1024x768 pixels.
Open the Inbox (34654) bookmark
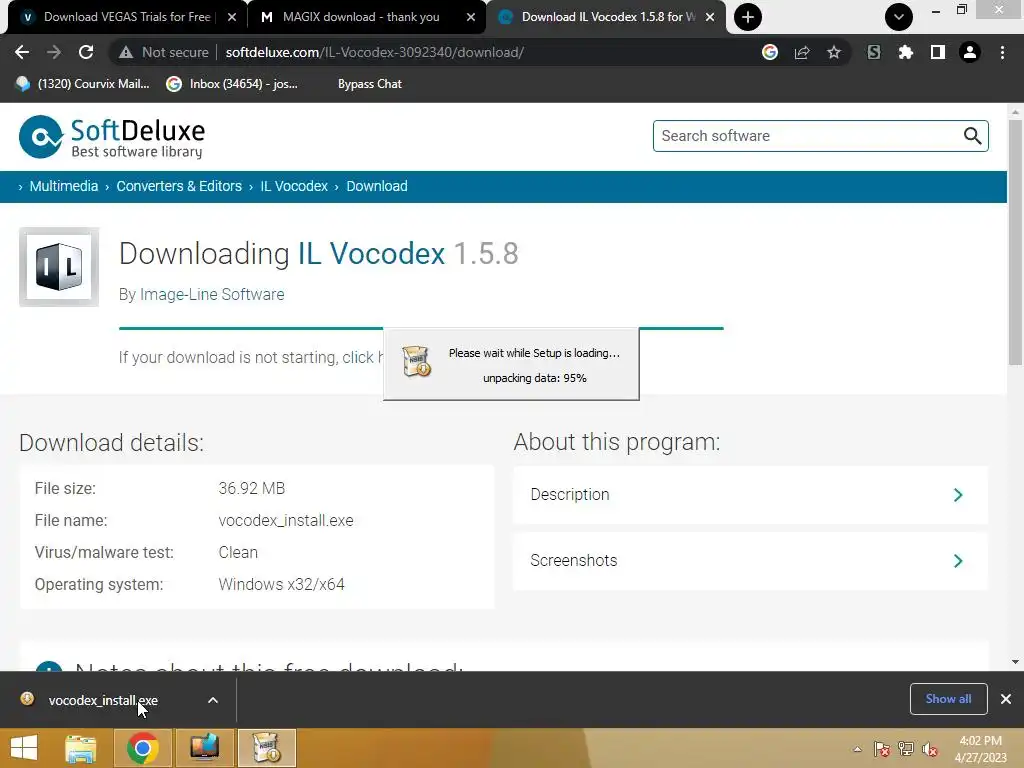click(x=232, y=84)
